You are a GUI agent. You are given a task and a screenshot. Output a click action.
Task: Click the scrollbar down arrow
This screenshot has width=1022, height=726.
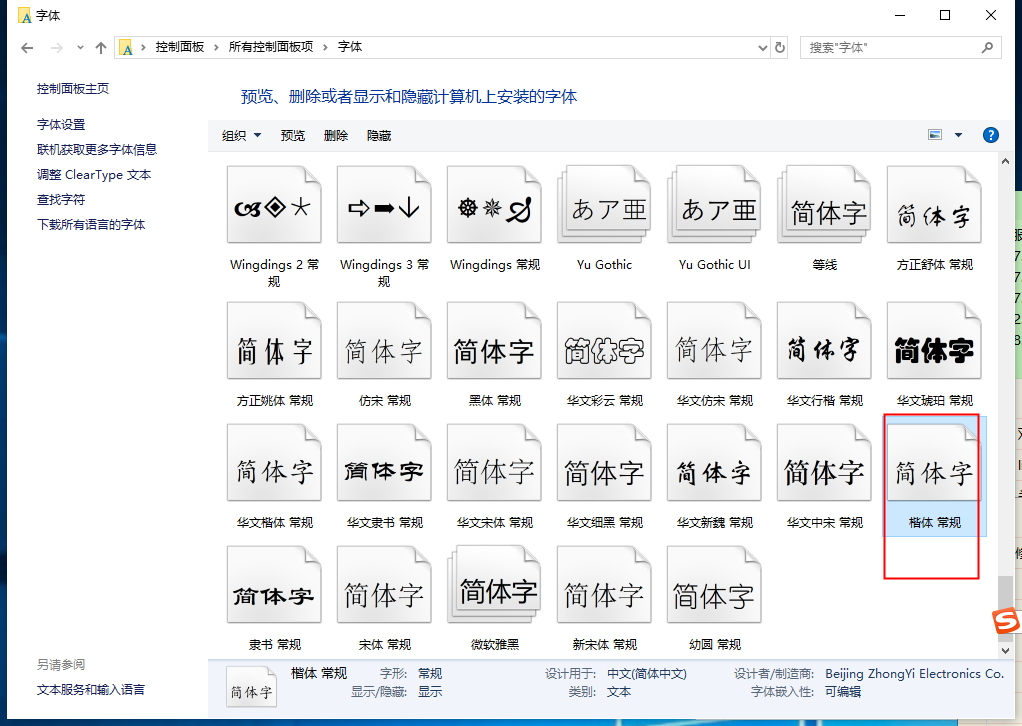[x=1005, y=650]
